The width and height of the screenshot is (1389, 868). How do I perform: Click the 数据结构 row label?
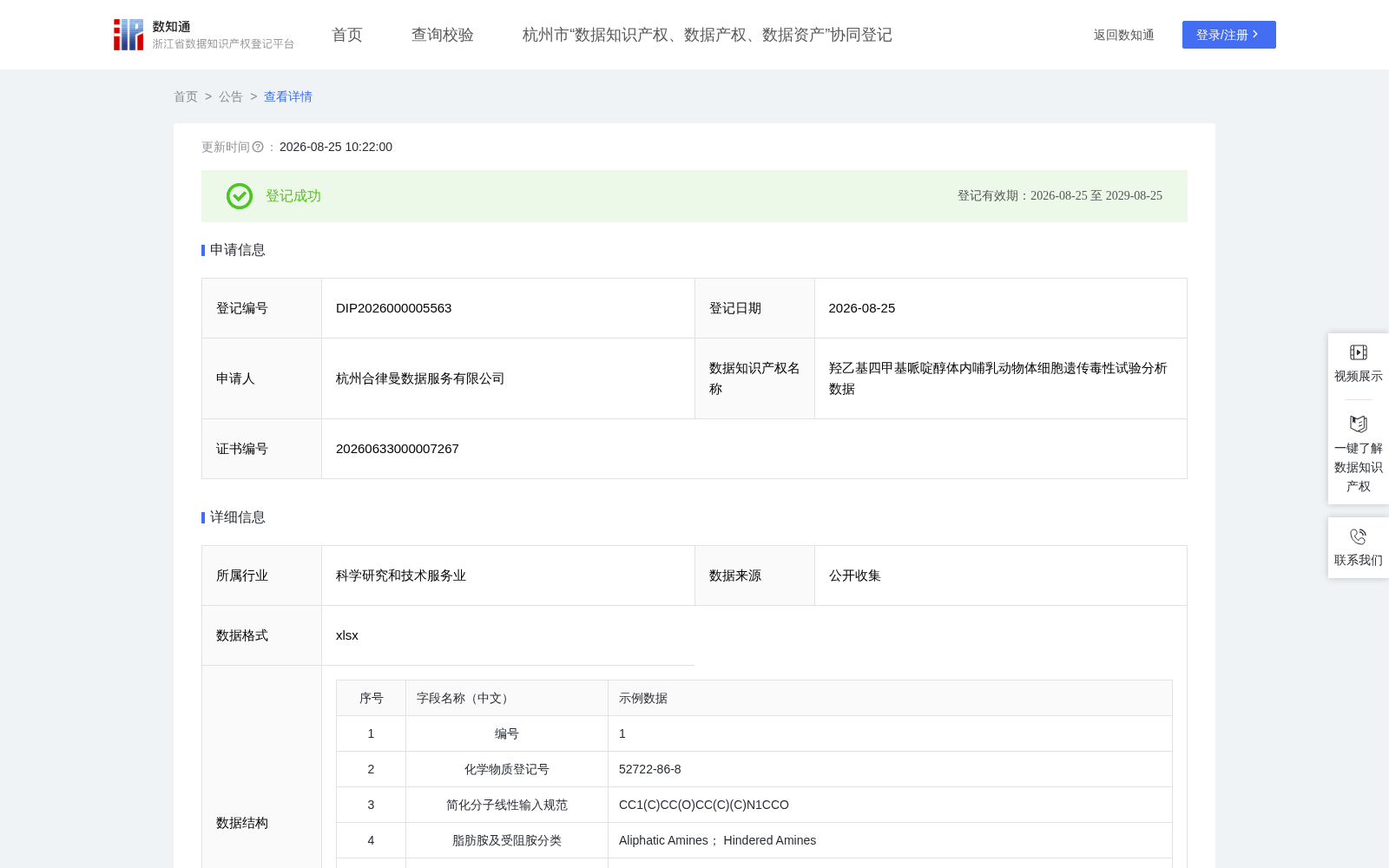242,823
